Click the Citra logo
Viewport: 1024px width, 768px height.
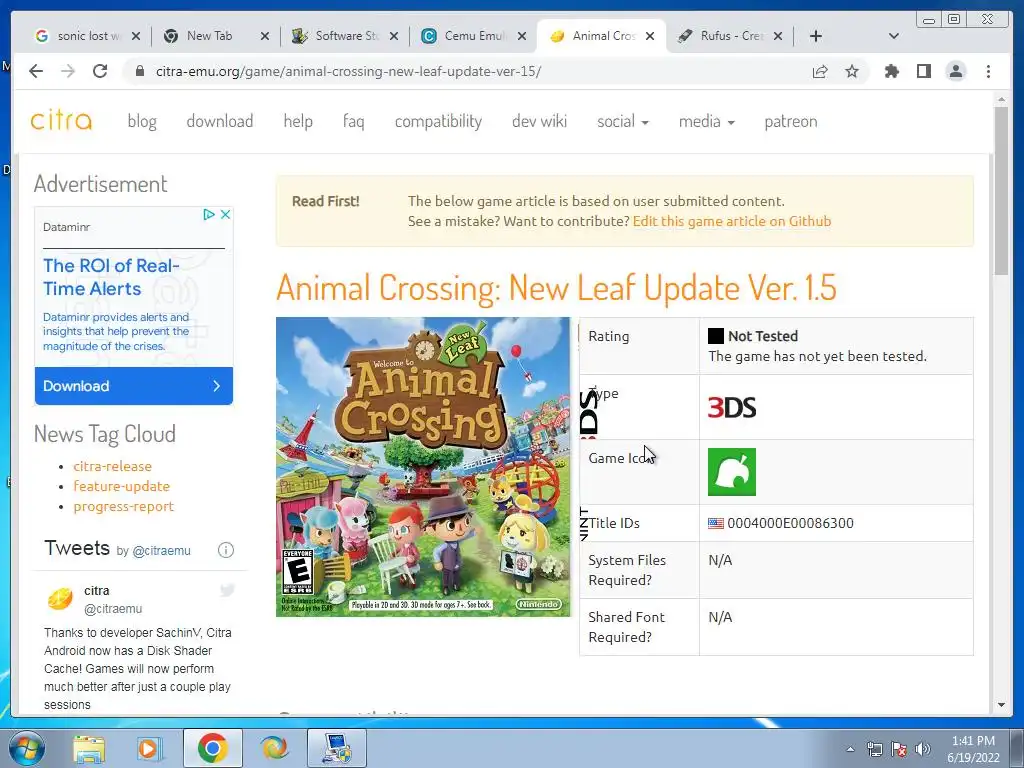(x=61, y=121)
